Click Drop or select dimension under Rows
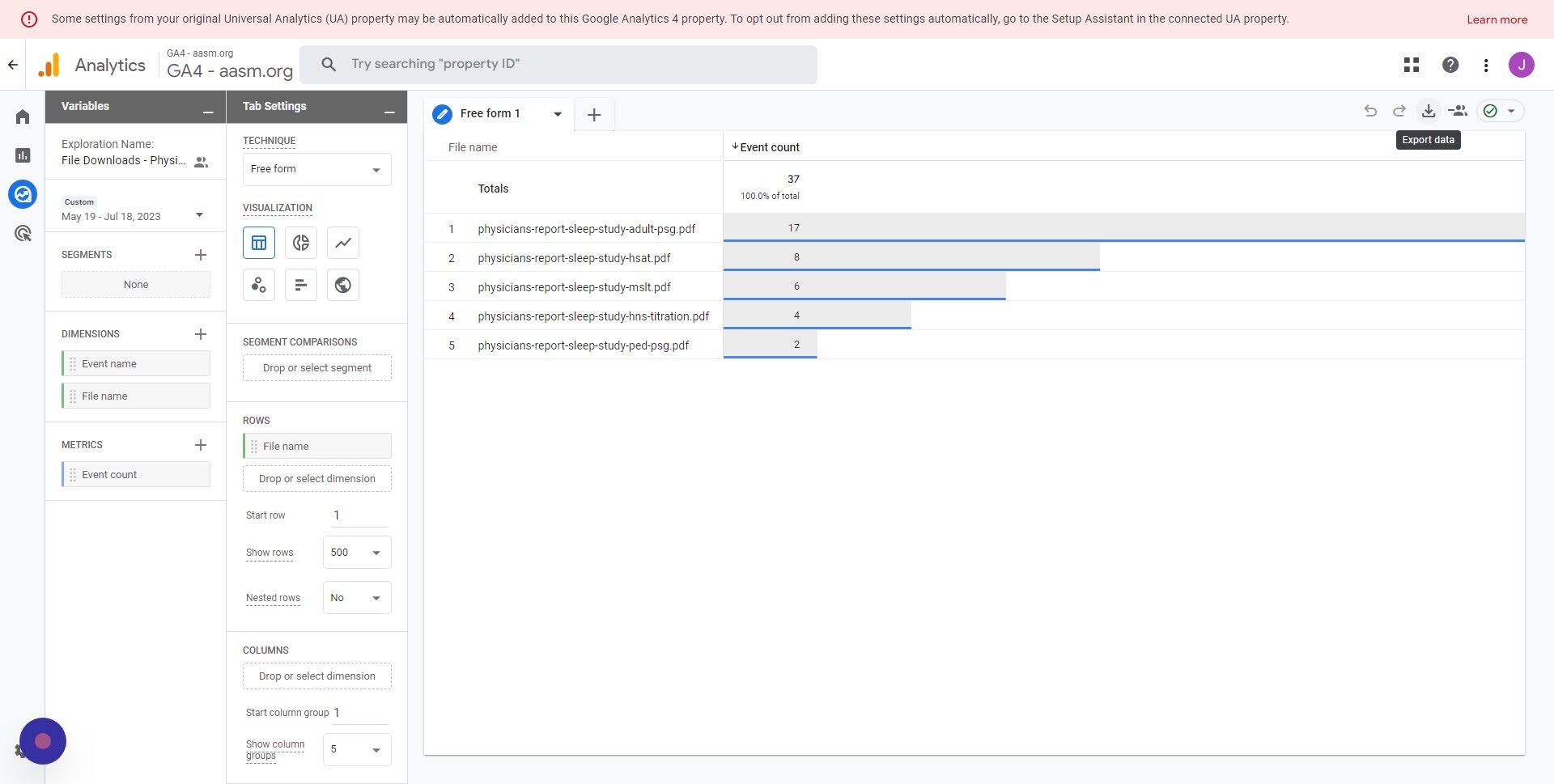The height and width of the screenshot is (784, 1554). (317, 478)
